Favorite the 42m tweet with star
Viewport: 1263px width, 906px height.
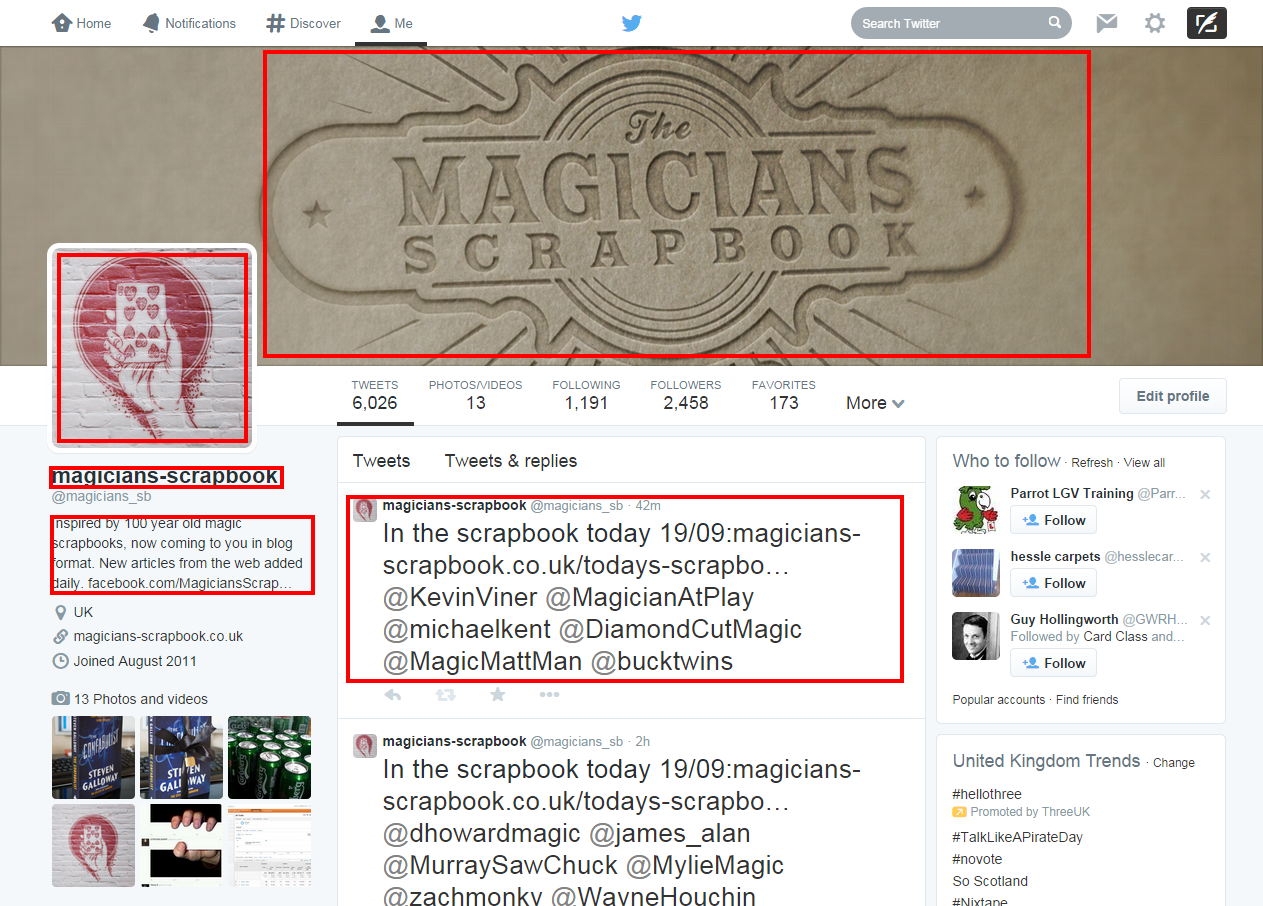(x=498, y=695)
